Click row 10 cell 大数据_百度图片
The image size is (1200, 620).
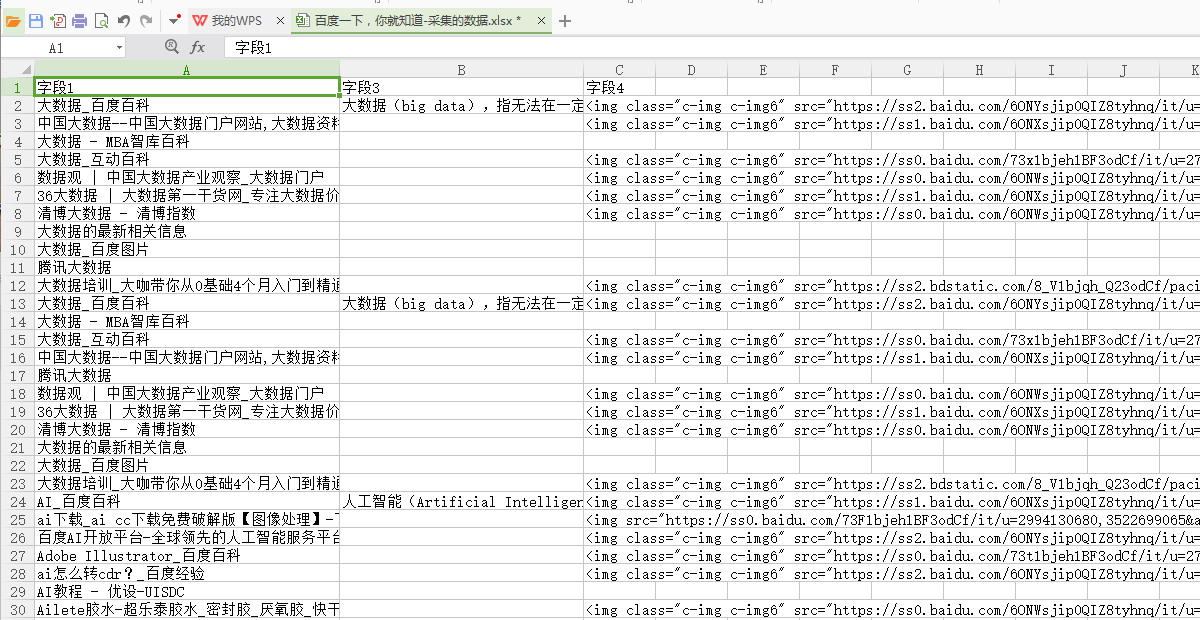tap(187, 249)
